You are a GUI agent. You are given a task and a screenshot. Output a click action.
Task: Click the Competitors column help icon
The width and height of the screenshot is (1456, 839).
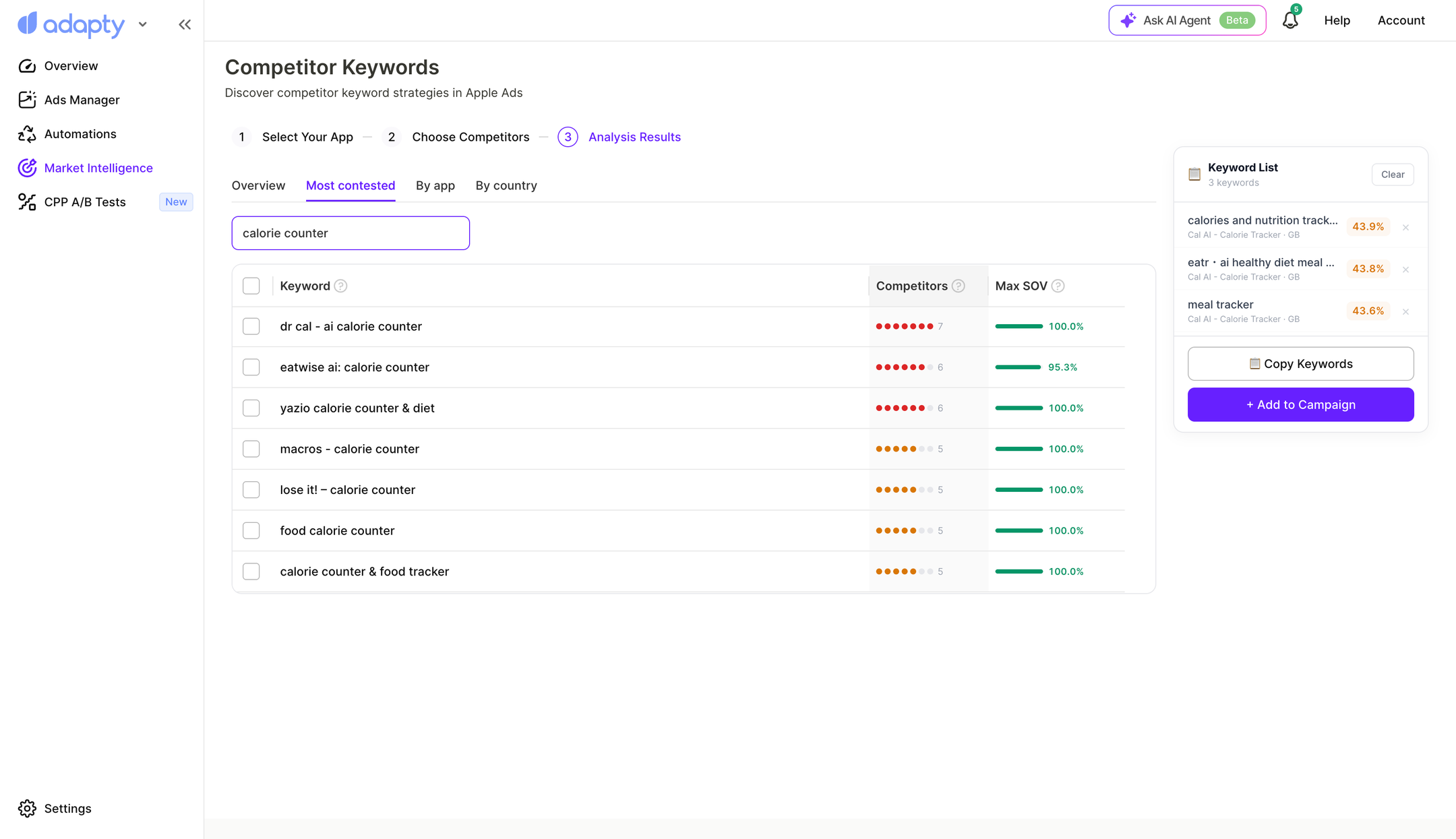tap(959, 286)
